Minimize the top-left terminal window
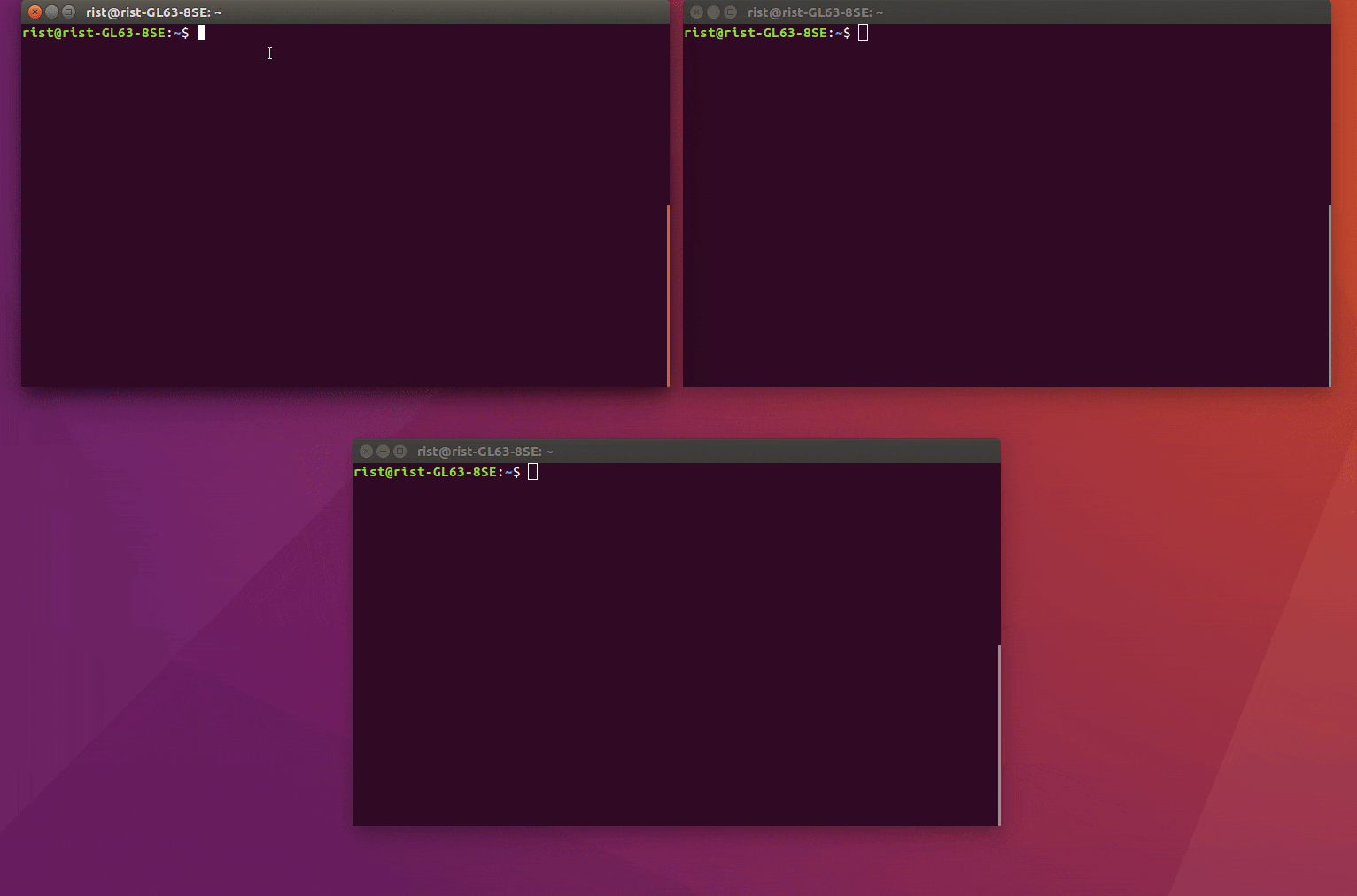Viewport: 1357px width, 896px height. (x=51, y=12)
